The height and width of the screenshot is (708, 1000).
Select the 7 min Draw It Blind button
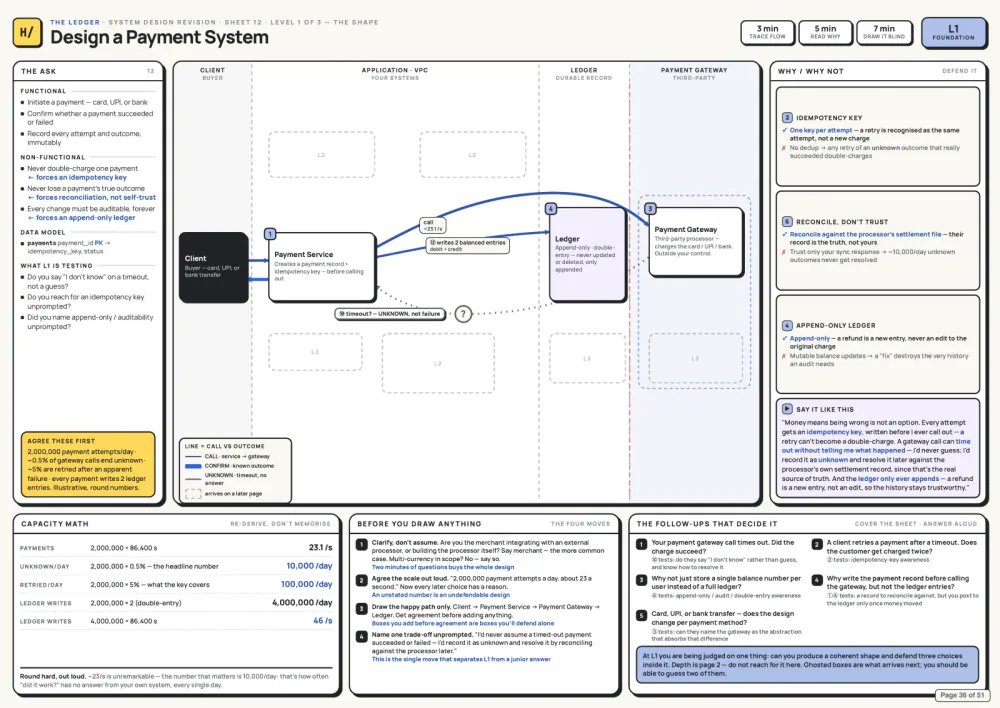pos(884,32)
